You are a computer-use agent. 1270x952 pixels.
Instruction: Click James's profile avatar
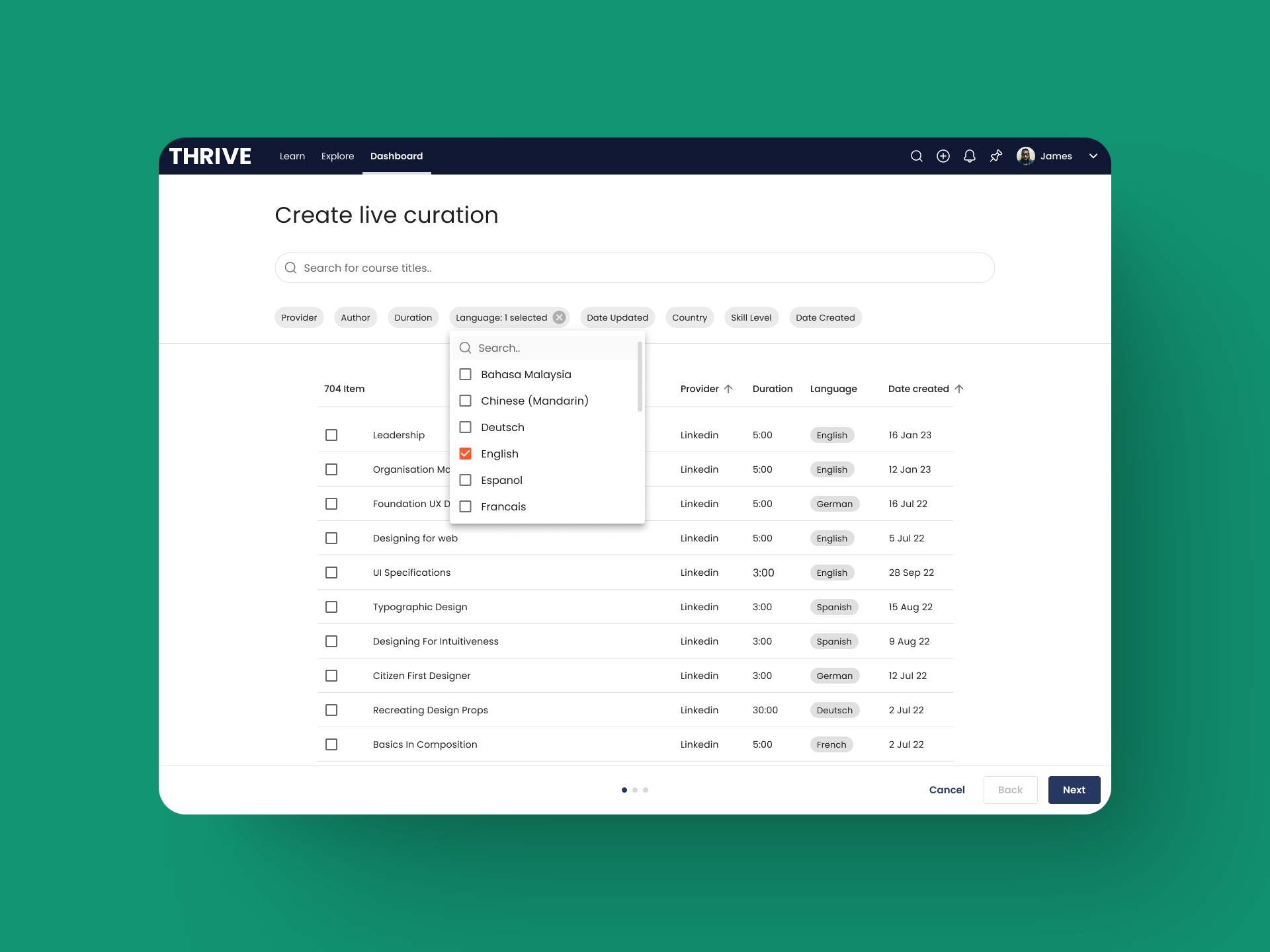point(1025,156)
